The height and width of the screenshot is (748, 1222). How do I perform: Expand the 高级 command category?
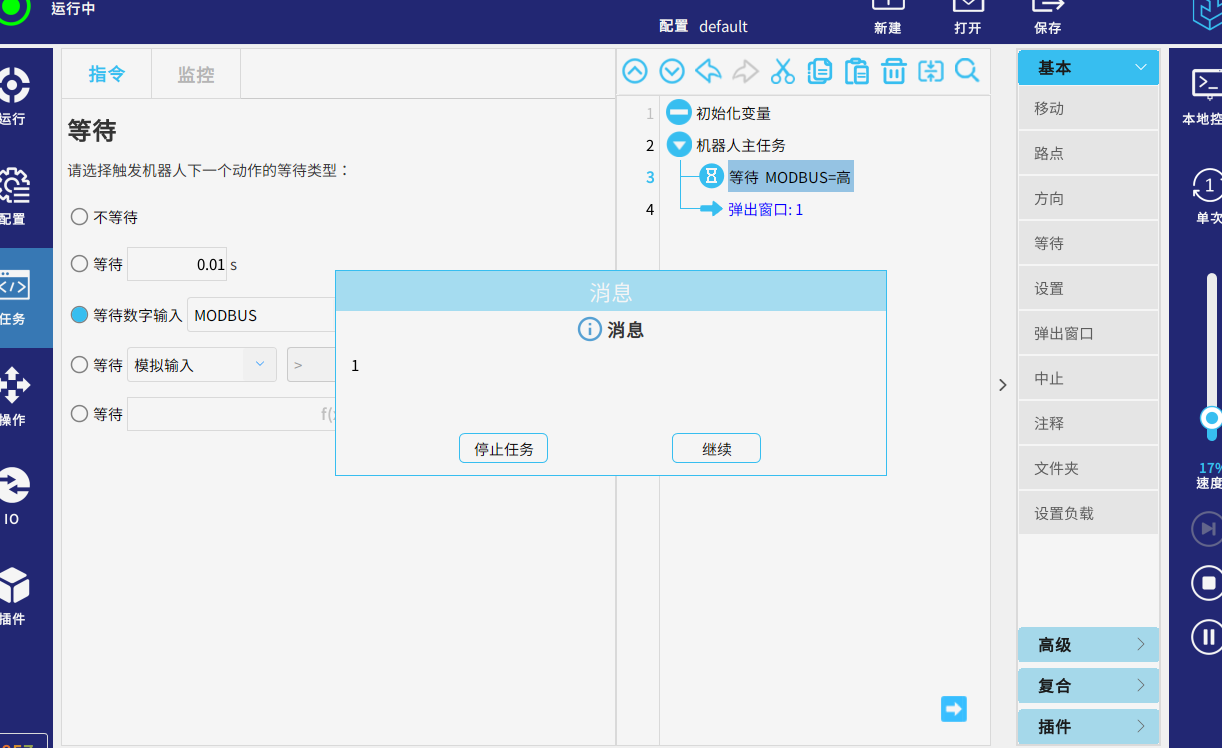click(x=1088, y=645)
